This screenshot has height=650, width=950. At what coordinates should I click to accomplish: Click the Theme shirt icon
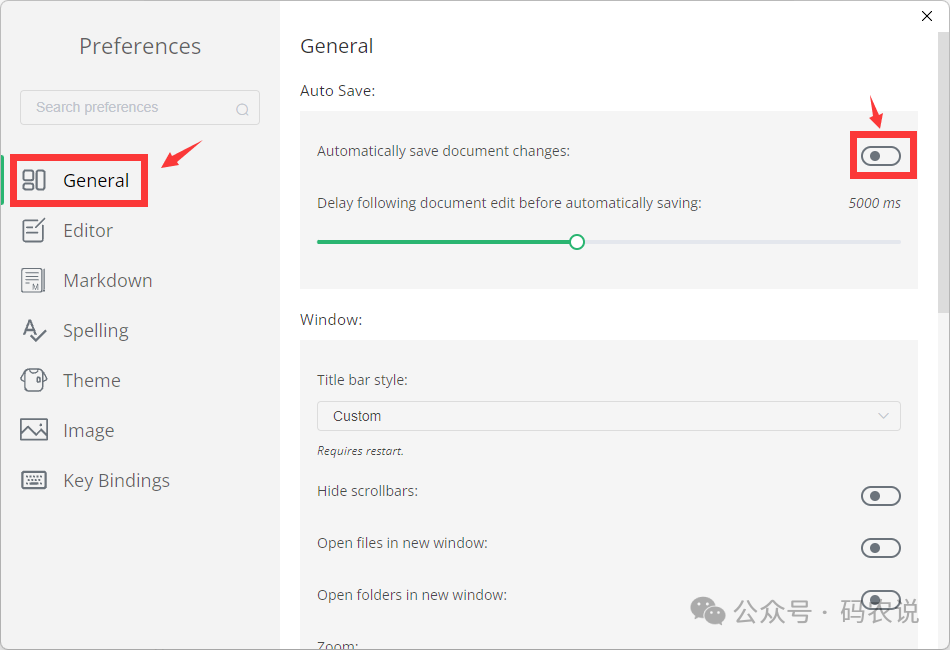(34, 380)
